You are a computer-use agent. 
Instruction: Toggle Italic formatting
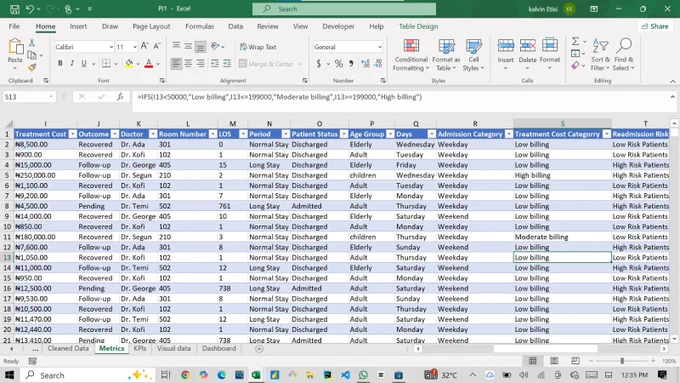[72, 64]
